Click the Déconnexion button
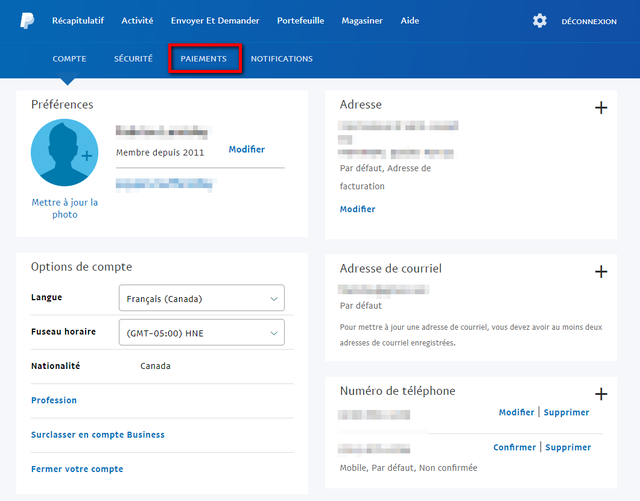Image resolution: width=640 pixels, height=501 pixels. click(x=589, y=21)
